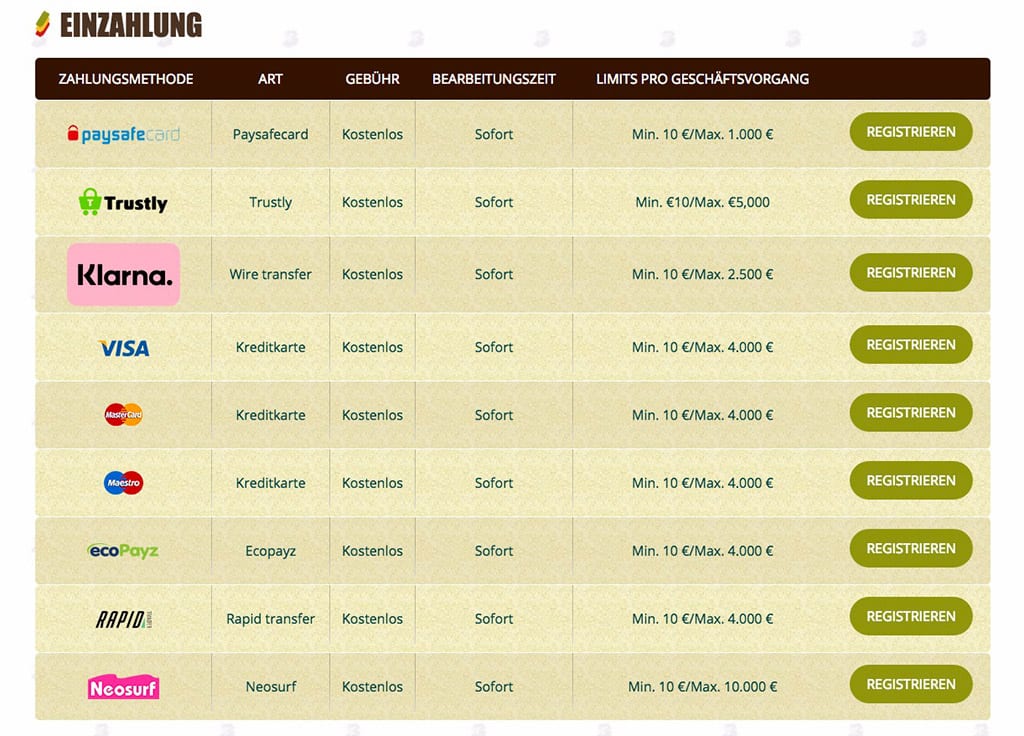Viewport: 1024px width, 736px height.
Task: Click the Limits pro Geschäftsvorgang header
Action: (x=702, y=79)
